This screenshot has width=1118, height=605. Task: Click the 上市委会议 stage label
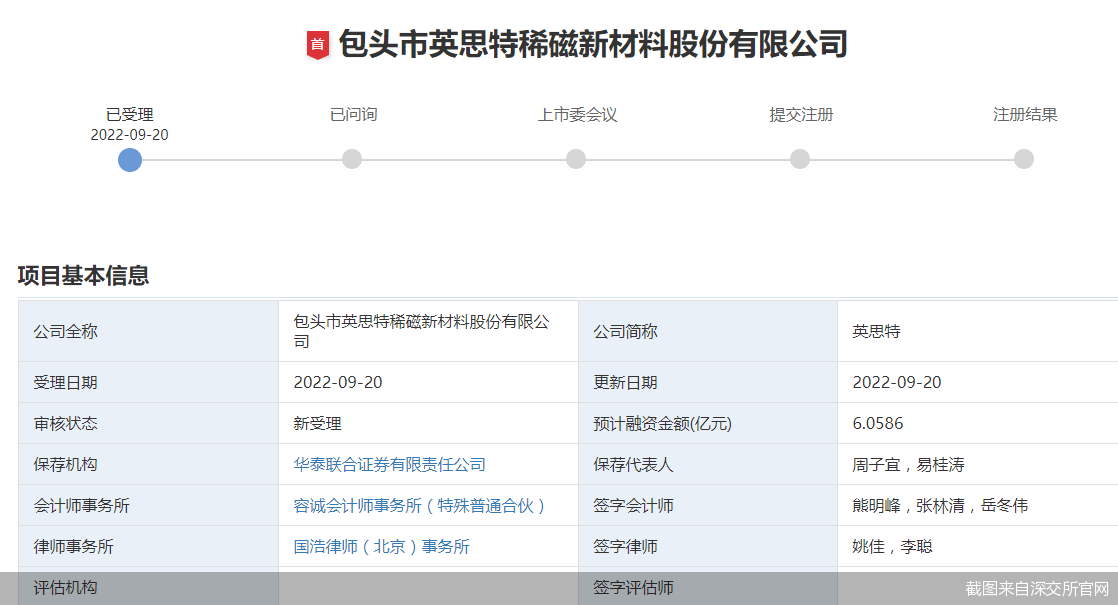pyautogui.click(x=578, y=115)
